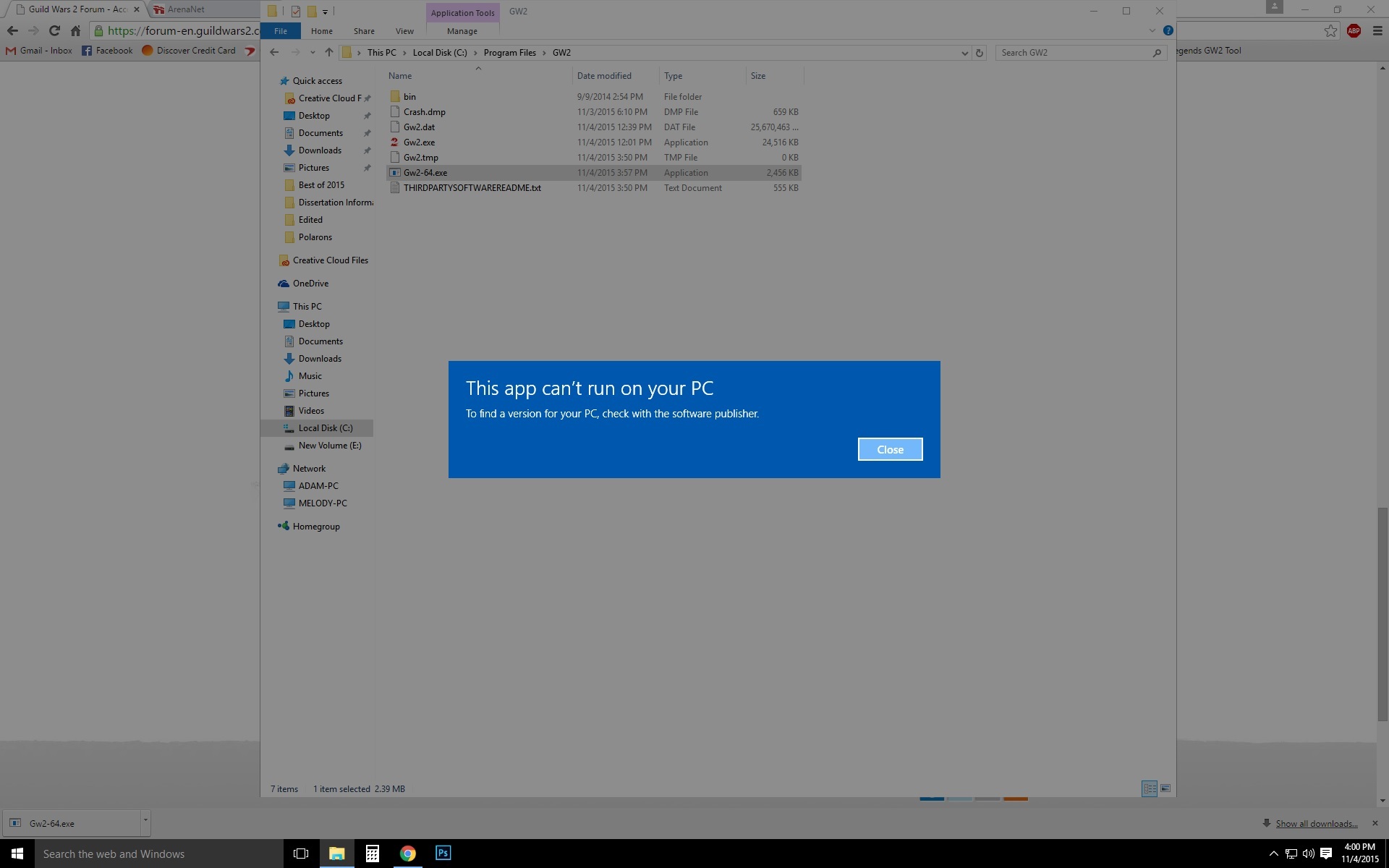Viewport: 1389px width, 868px height.
Task: Switch to large thumbnails view icon
Action: [1165, 788]
